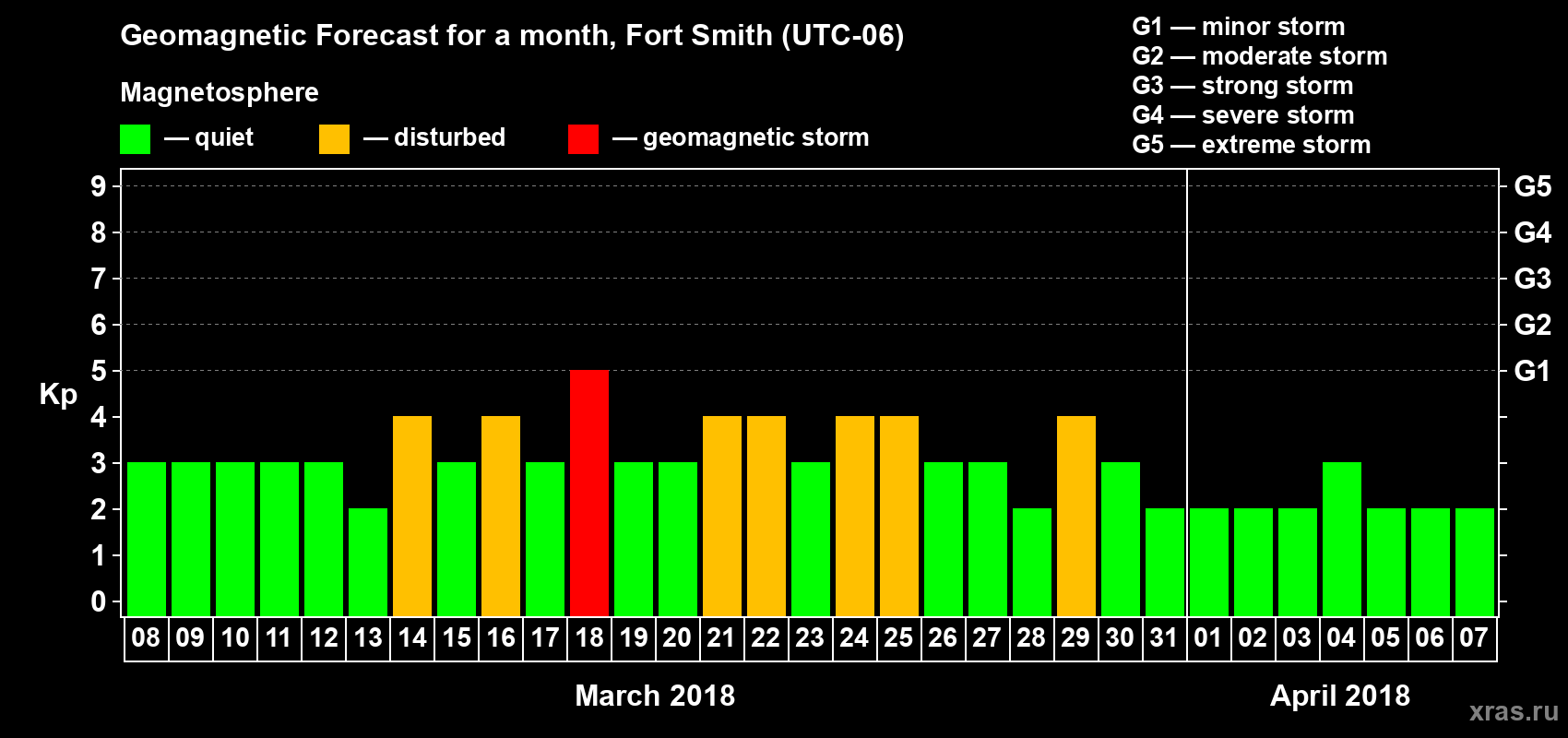Click the G5 — extreme storm legend line
The width and height of the screenshot is (1568, 738).
1252,145
